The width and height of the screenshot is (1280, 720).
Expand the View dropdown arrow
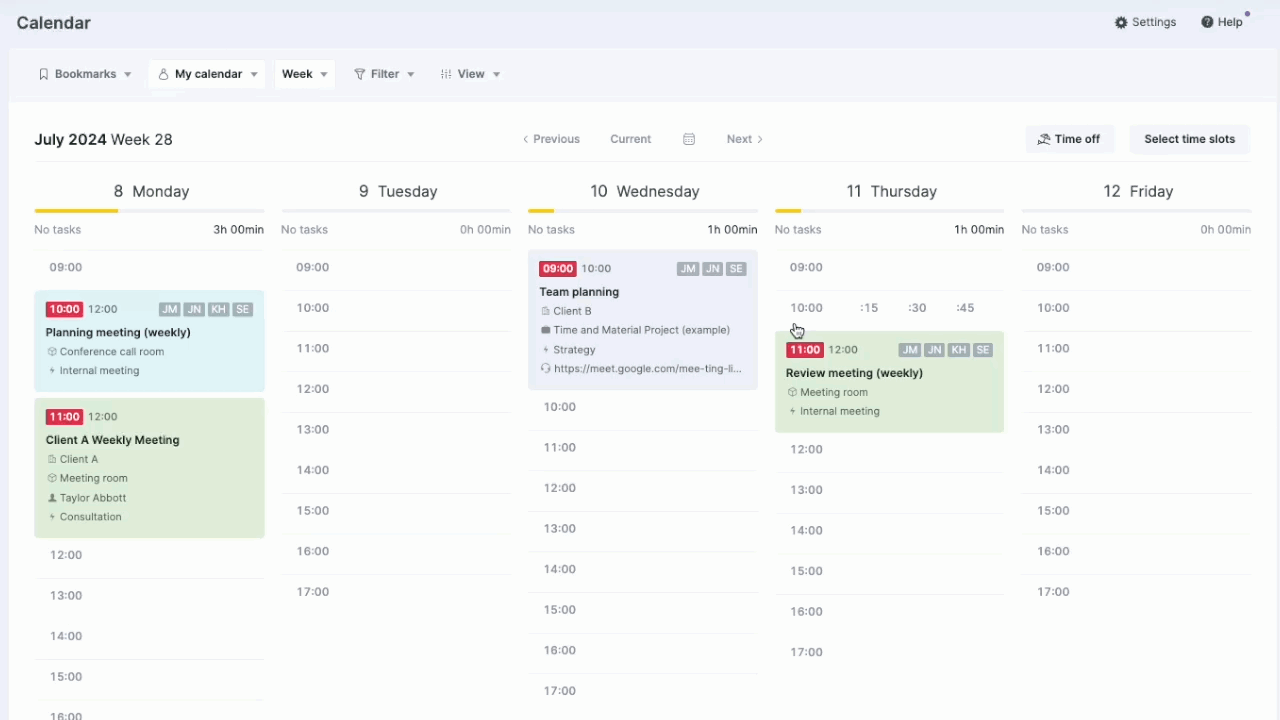pos(497,75)
